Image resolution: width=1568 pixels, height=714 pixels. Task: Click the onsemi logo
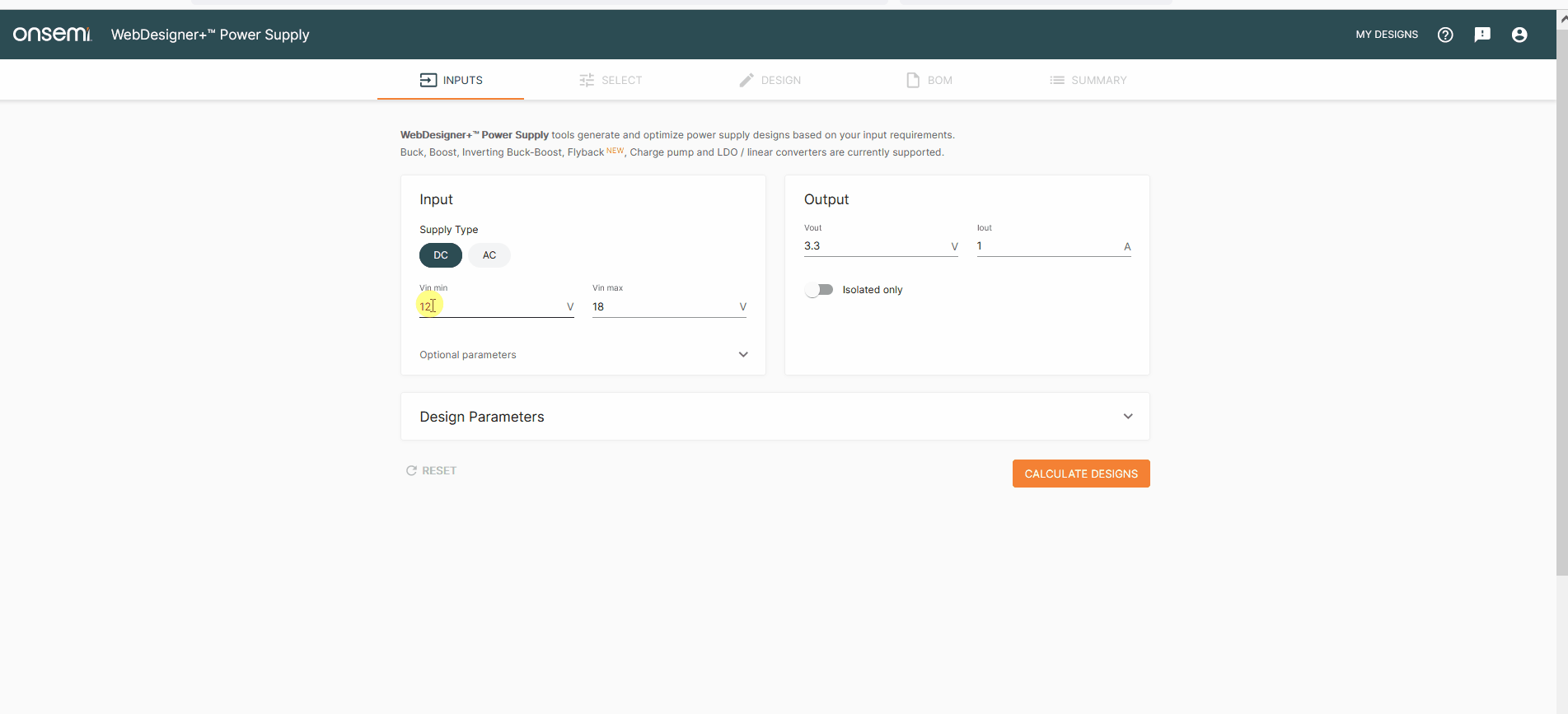[52, 35]
